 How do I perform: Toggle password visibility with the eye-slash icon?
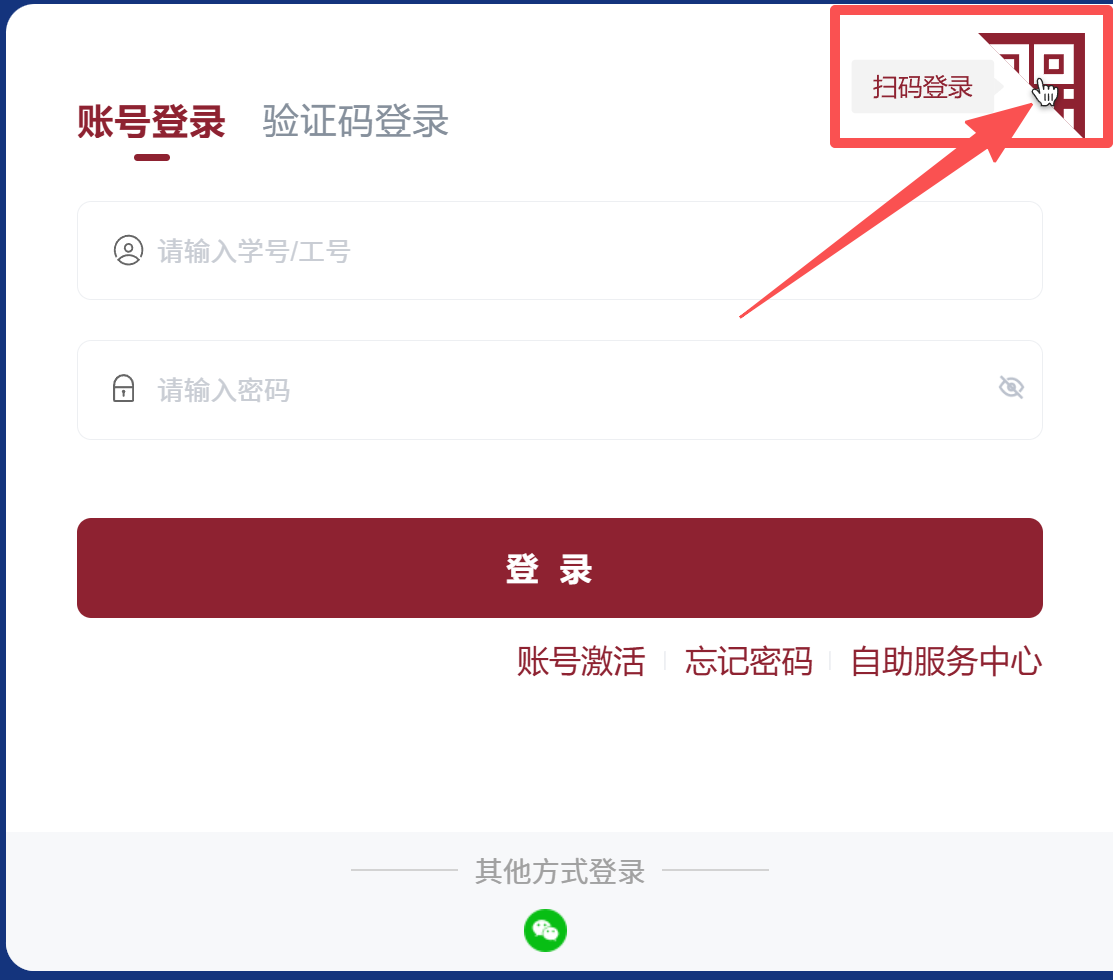[1011, 387]
